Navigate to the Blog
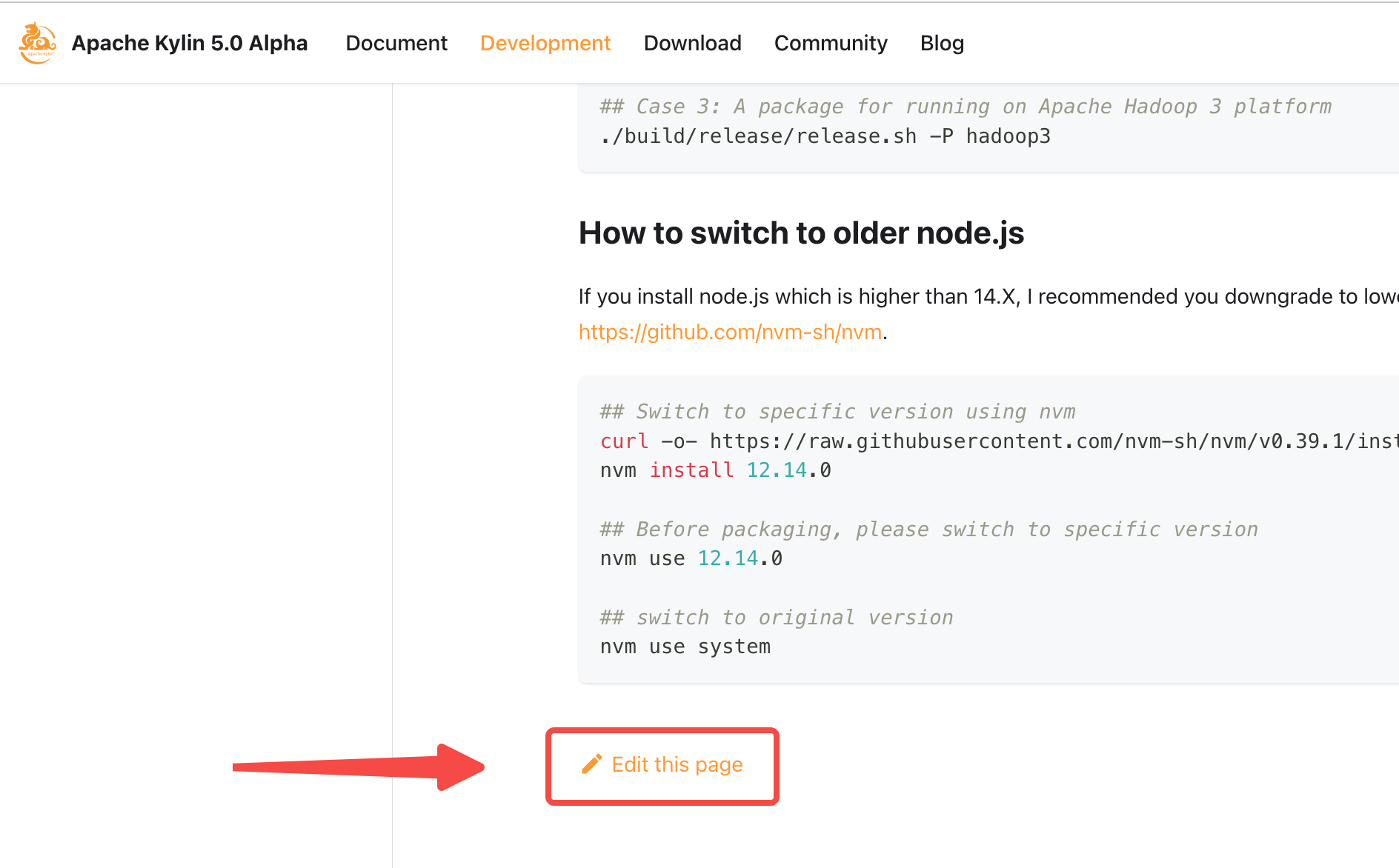1399x868 pixels. [942, 43]
